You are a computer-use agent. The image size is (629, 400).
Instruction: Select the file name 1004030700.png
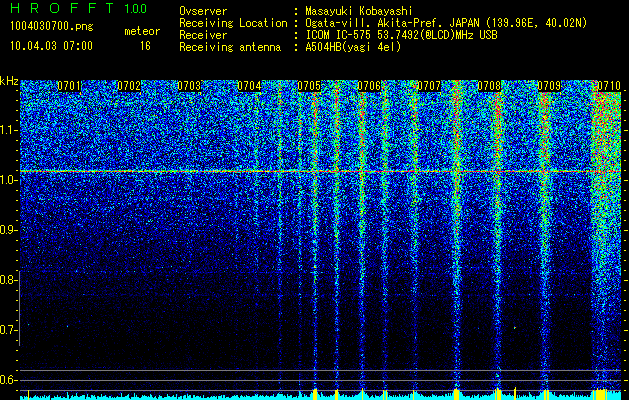point(52,27)
